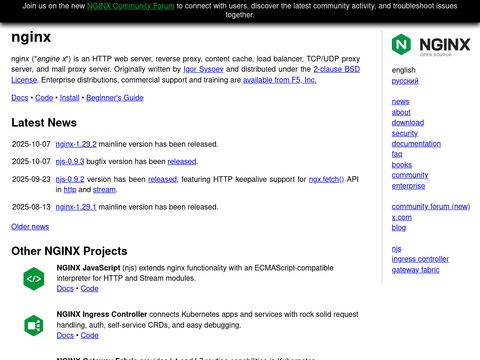Open the Beginner's Guide link
Image resolution: width=480 pixels, height=360 pixels.
pos(115,98)
